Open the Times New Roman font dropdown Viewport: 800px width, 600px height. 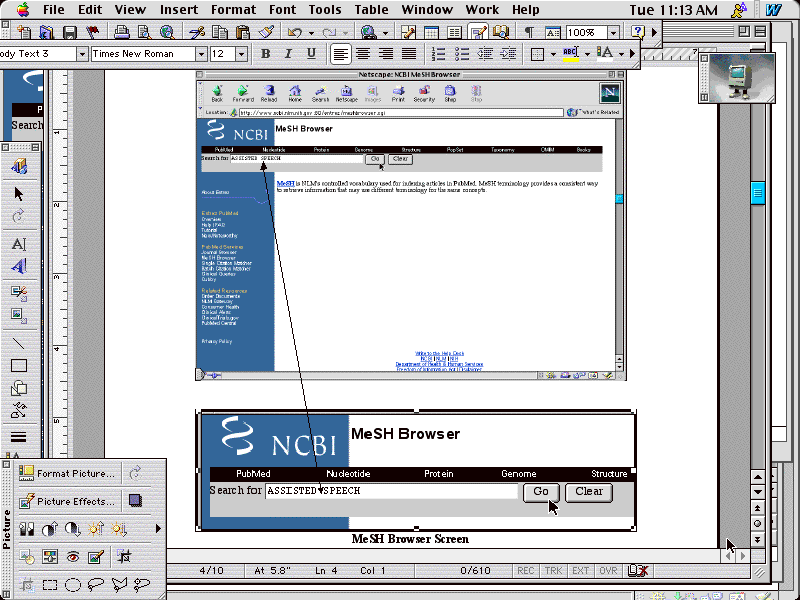click(x=201, y=54)
